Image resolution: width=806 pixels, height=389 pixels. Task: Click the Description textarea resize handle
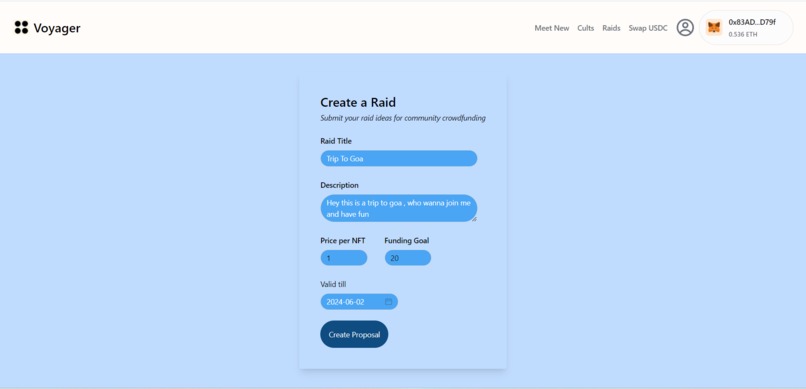click(x=474, y=219)
